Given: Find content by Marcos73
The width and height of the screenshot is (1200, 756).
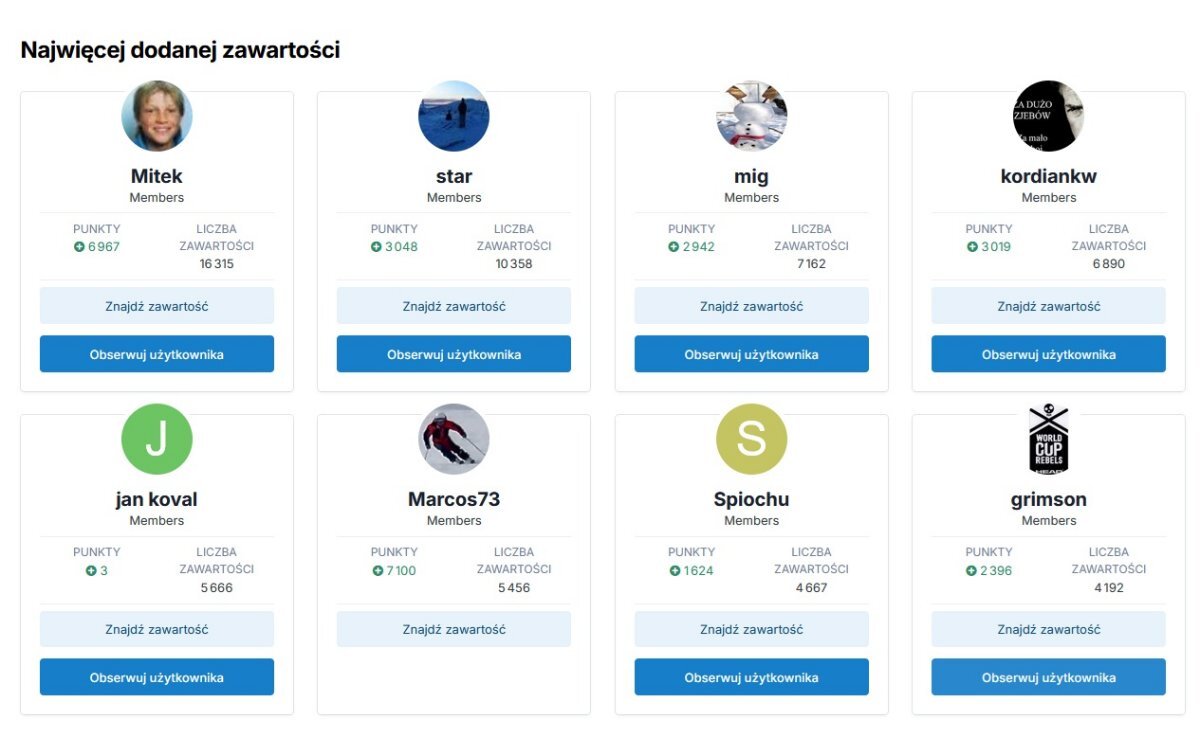Looking at the screenshot, I should pos(454,629).
